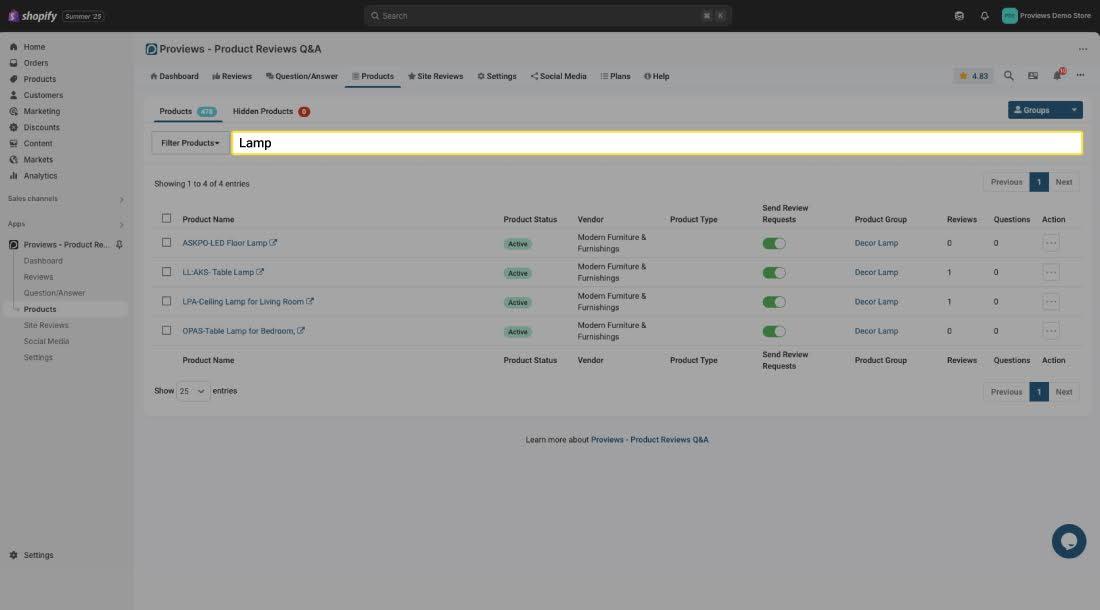Click the Decor Lamp group link in first row
Image resolution: width=1100 pixels, height=610 pixels.
876,243
